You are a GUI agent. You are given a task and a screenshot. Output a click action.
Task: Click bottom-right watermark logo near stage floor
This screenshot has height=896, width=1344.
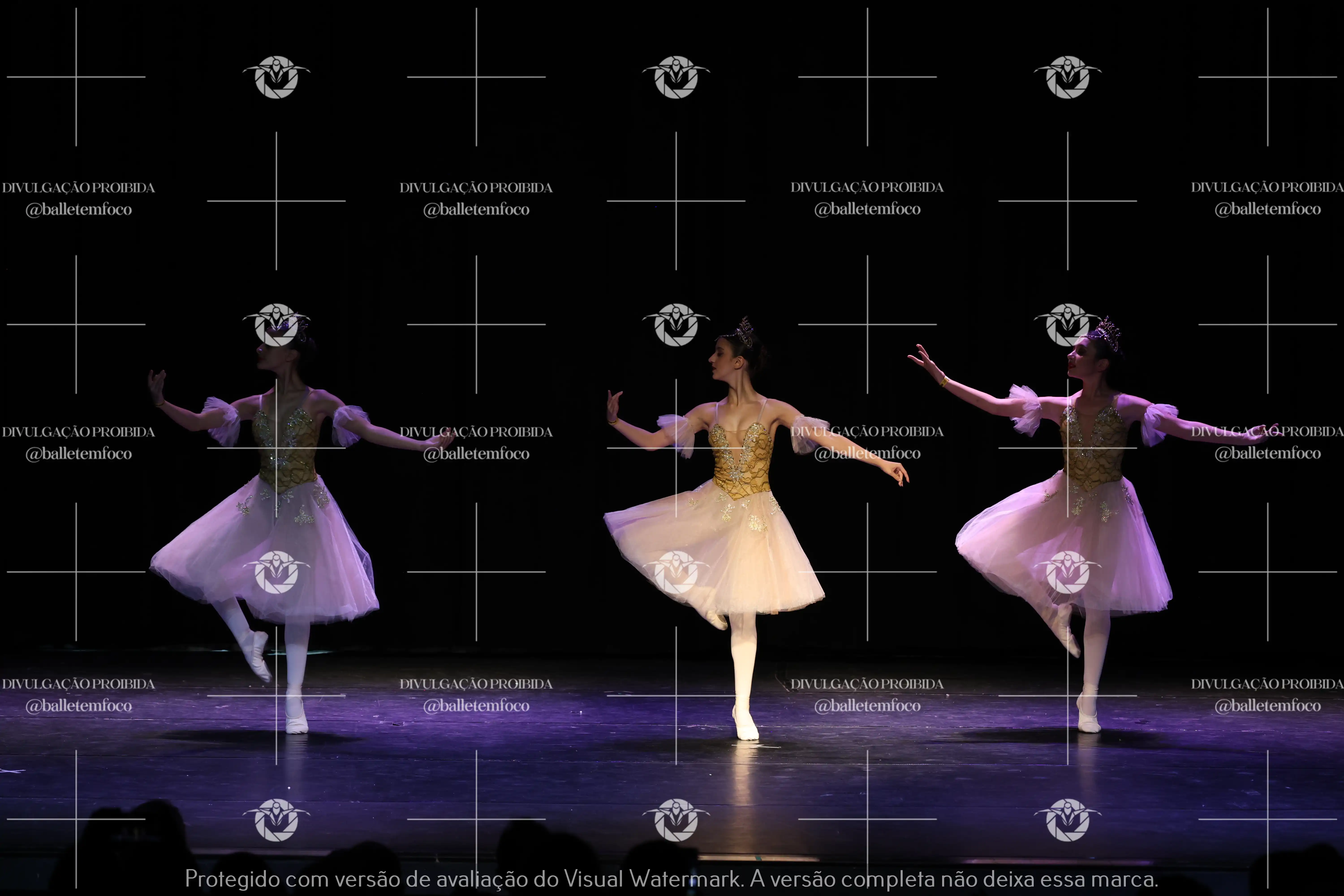tap(1067, 819)
